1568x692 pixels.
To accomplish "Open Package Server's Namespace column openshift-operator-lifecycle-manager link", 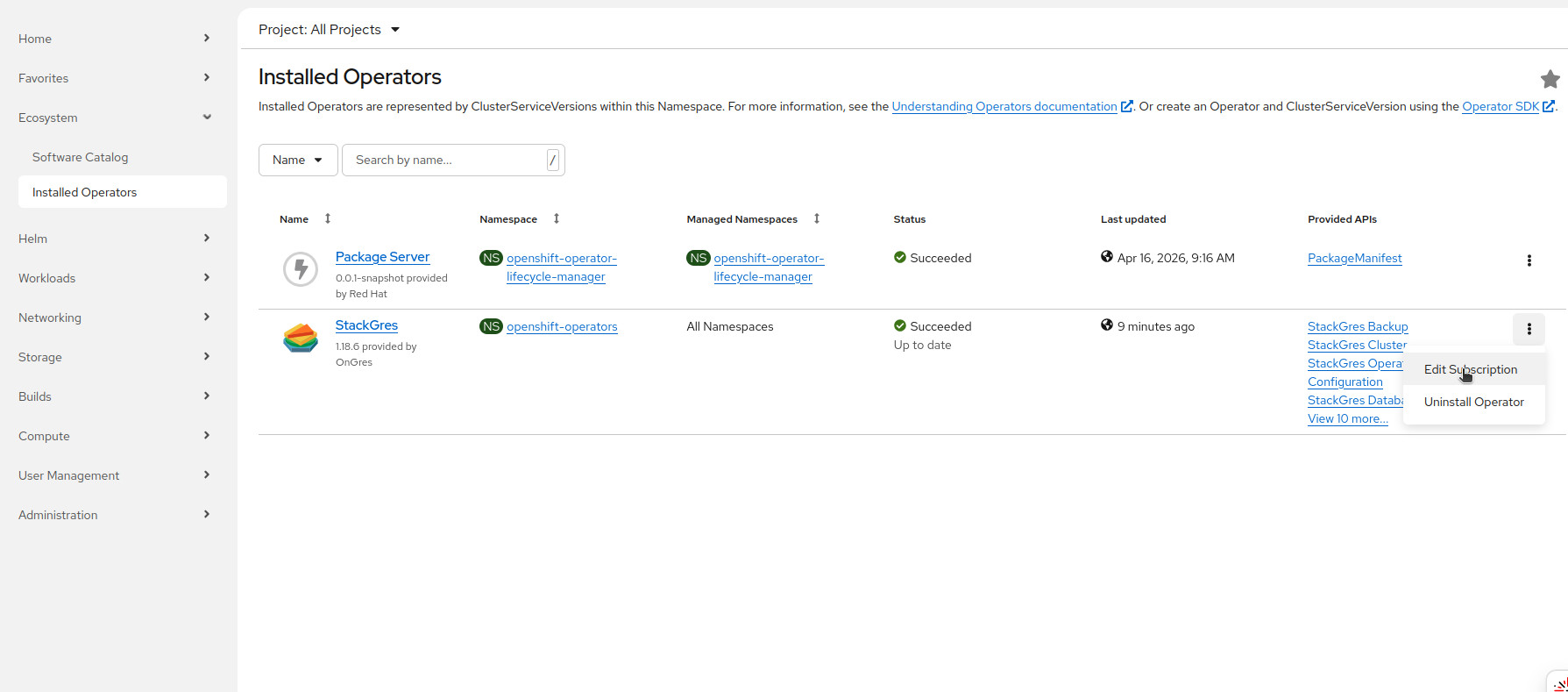I will pyautogui.click(x=561, y=268).
